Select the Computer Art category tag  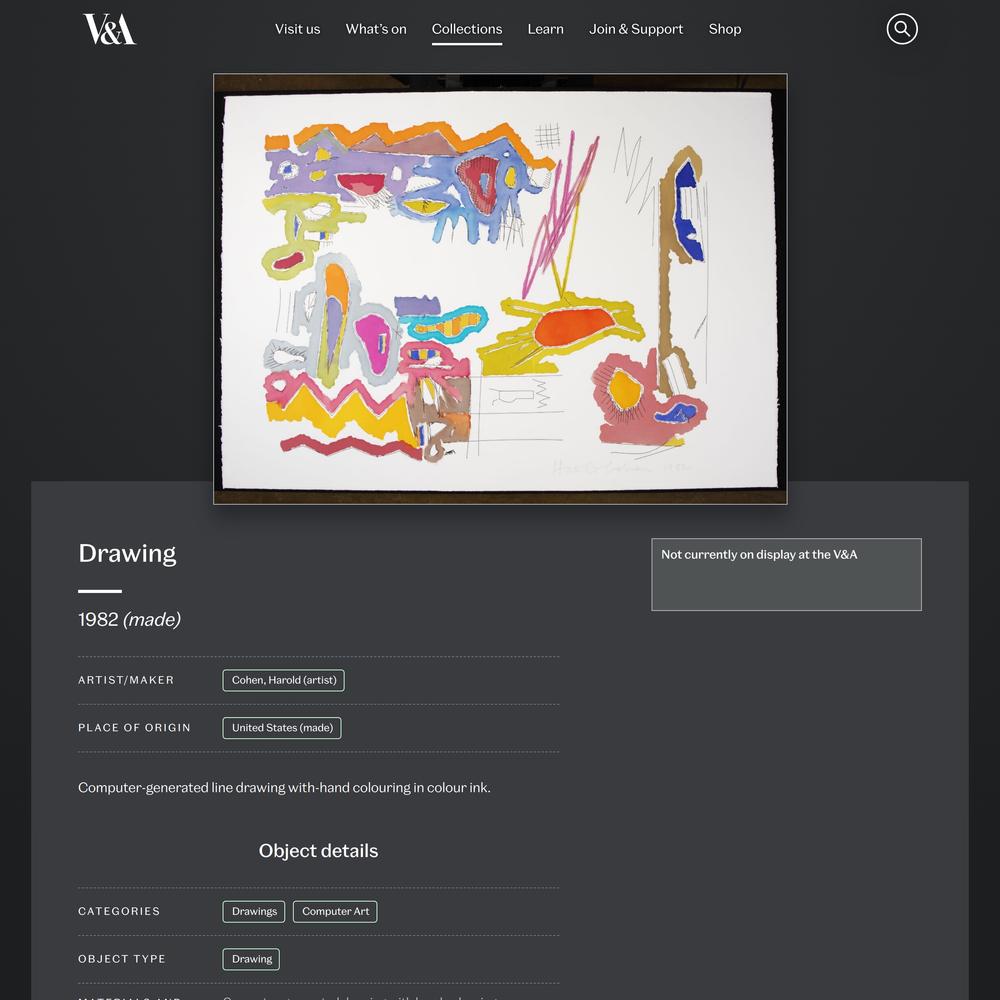(x=335, y=911)
